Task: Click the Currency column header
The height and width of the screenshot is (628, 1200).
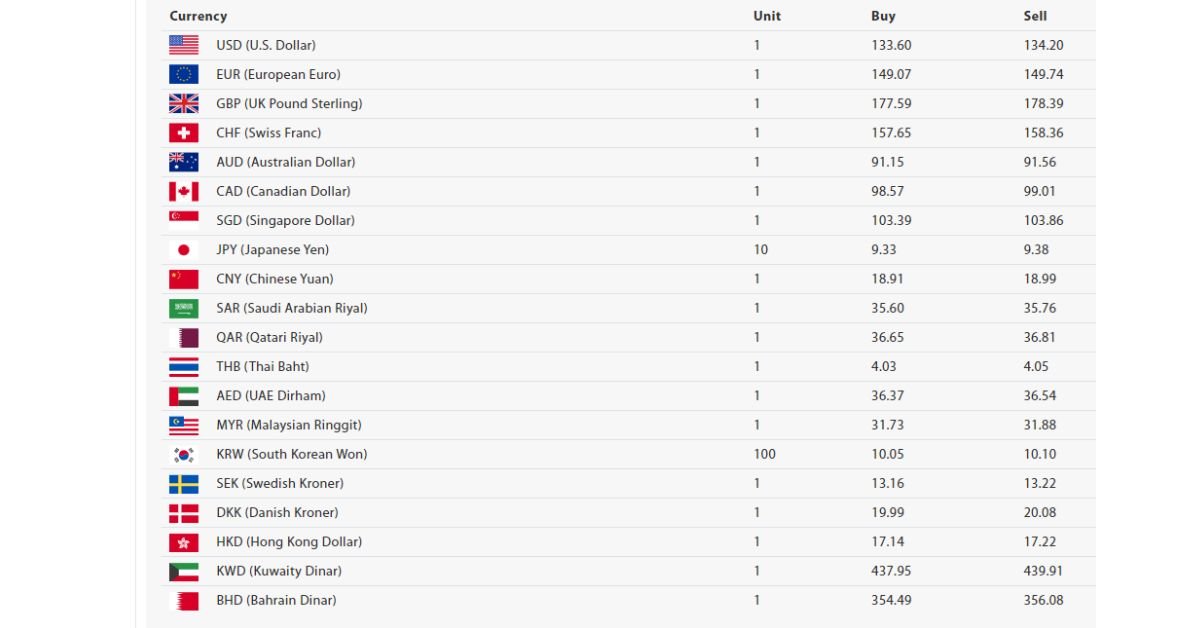Action: (198, 16)
